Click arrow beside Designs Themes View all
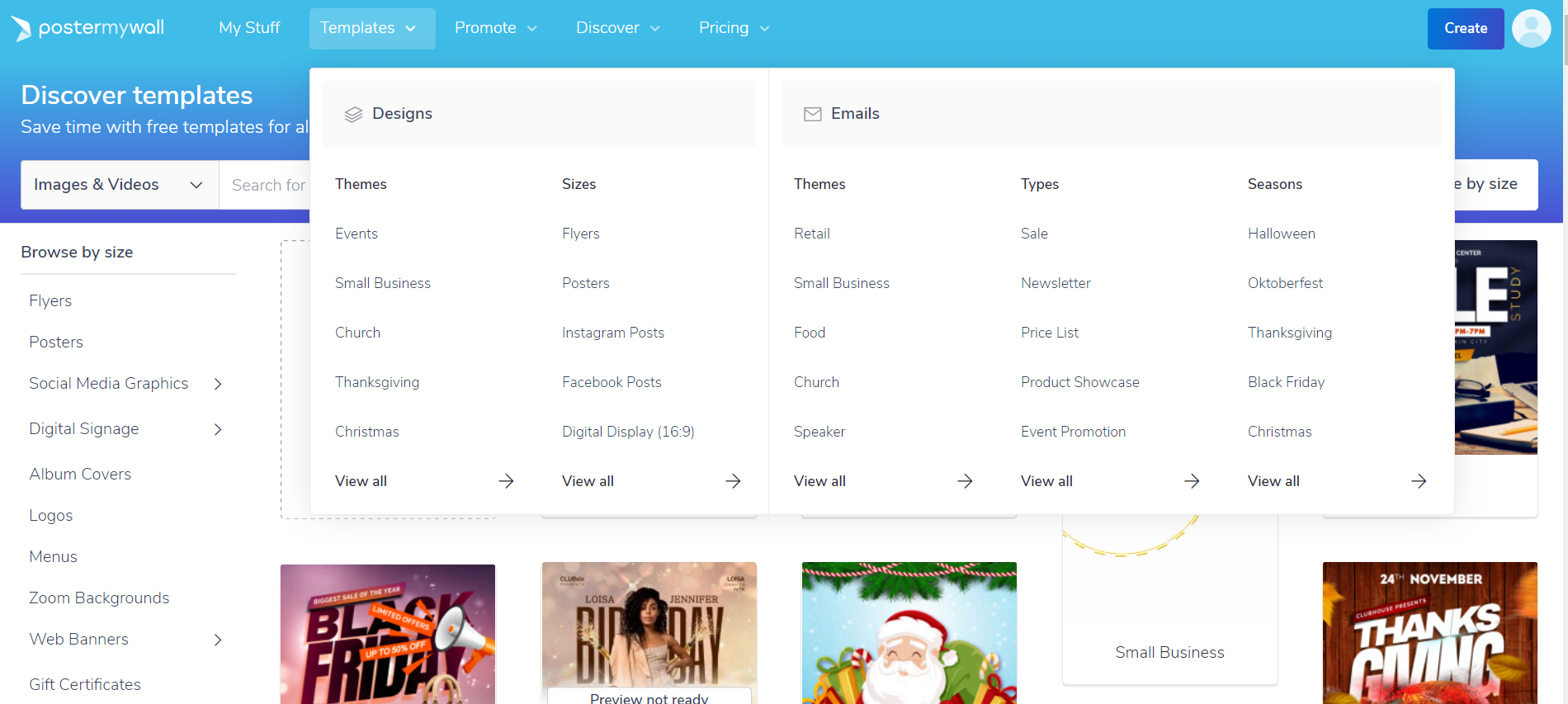1568x704 pixels. pos(506,481)
